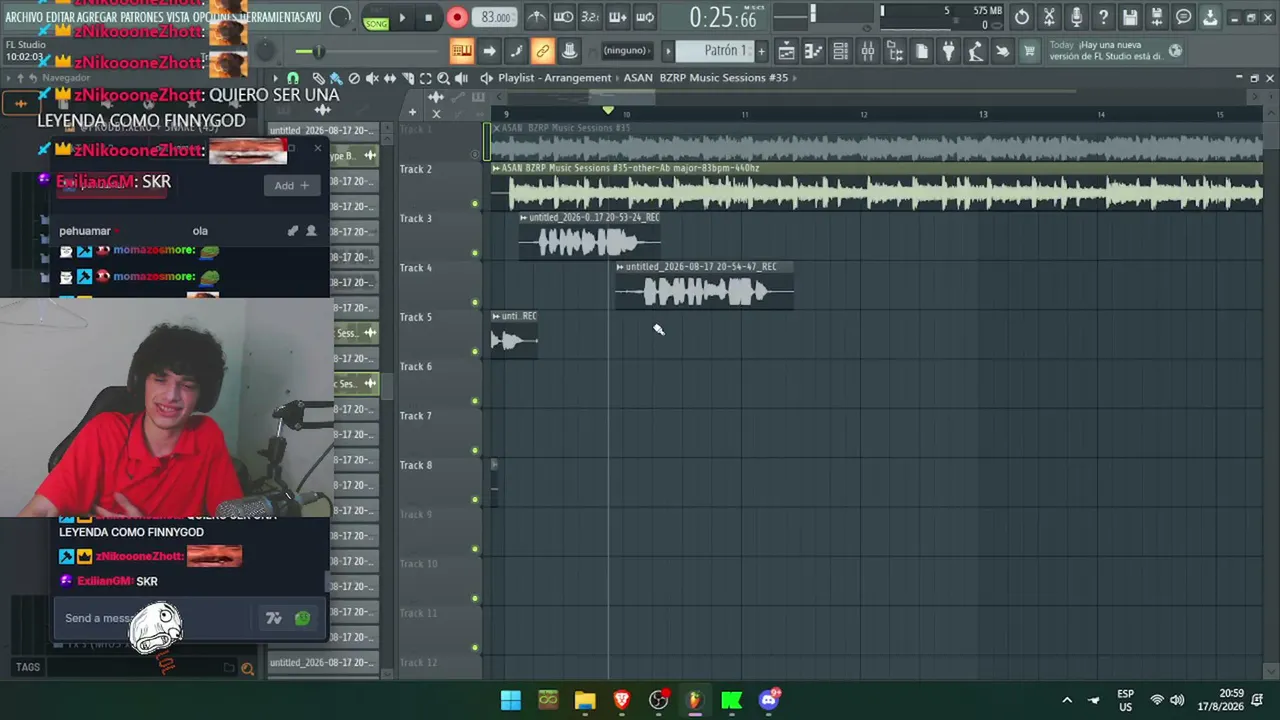Click the red Record button

coord(457,17)
